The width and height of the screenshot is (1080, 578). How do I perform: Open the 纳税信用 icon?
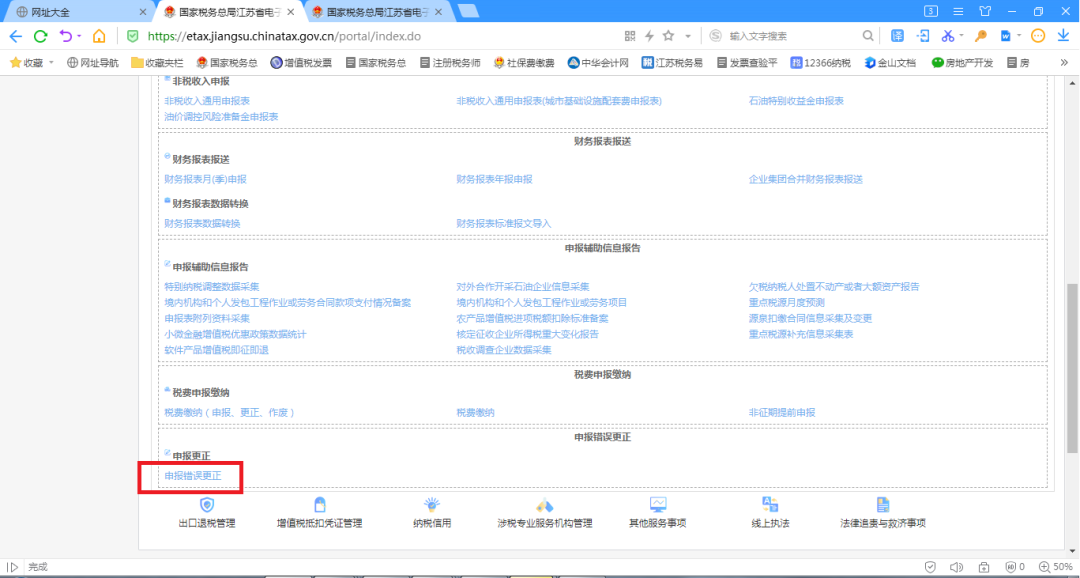click(x=432, y=504)
